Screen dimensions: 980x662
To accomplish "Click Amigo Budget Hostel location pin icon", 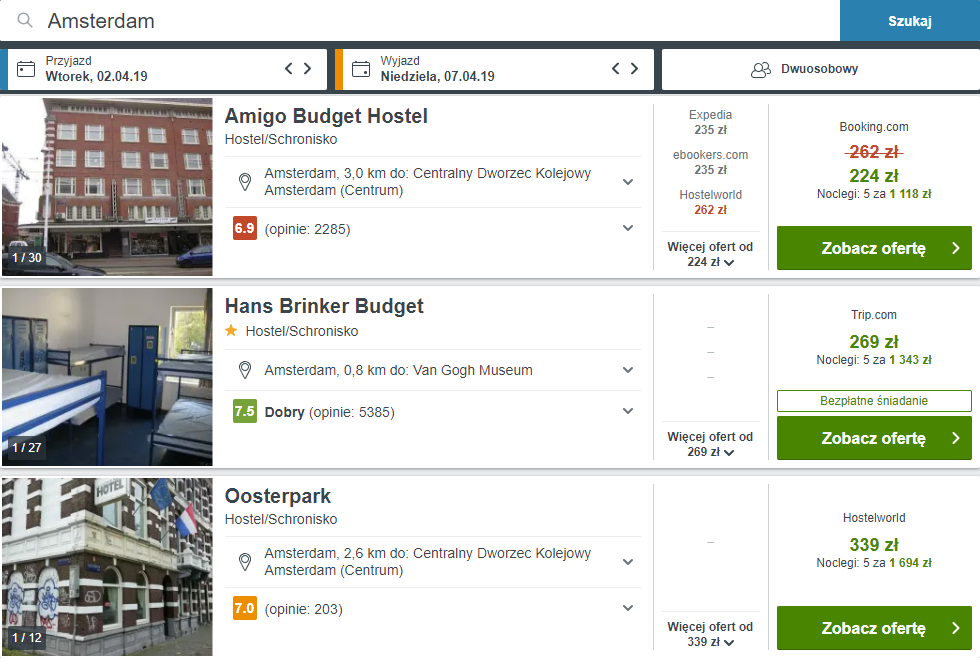I will (x=245, y=182).
